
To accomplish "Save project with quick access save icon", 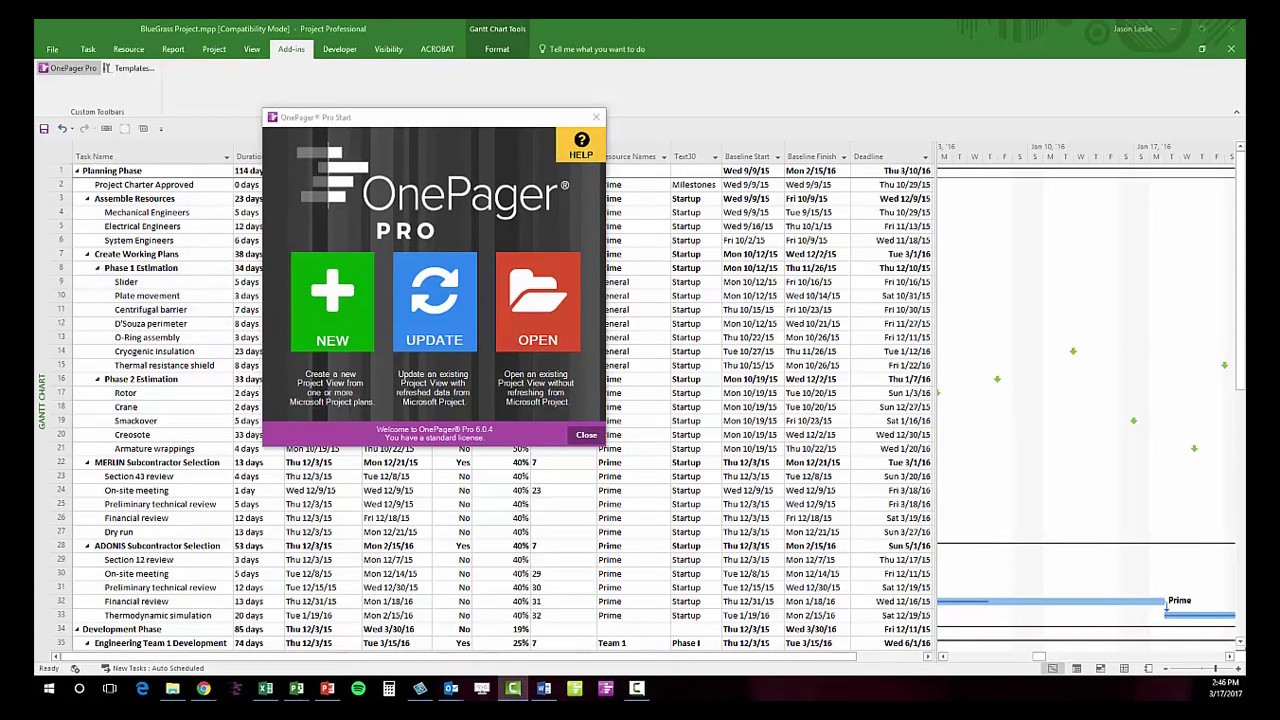I will (x=44, y=128).
